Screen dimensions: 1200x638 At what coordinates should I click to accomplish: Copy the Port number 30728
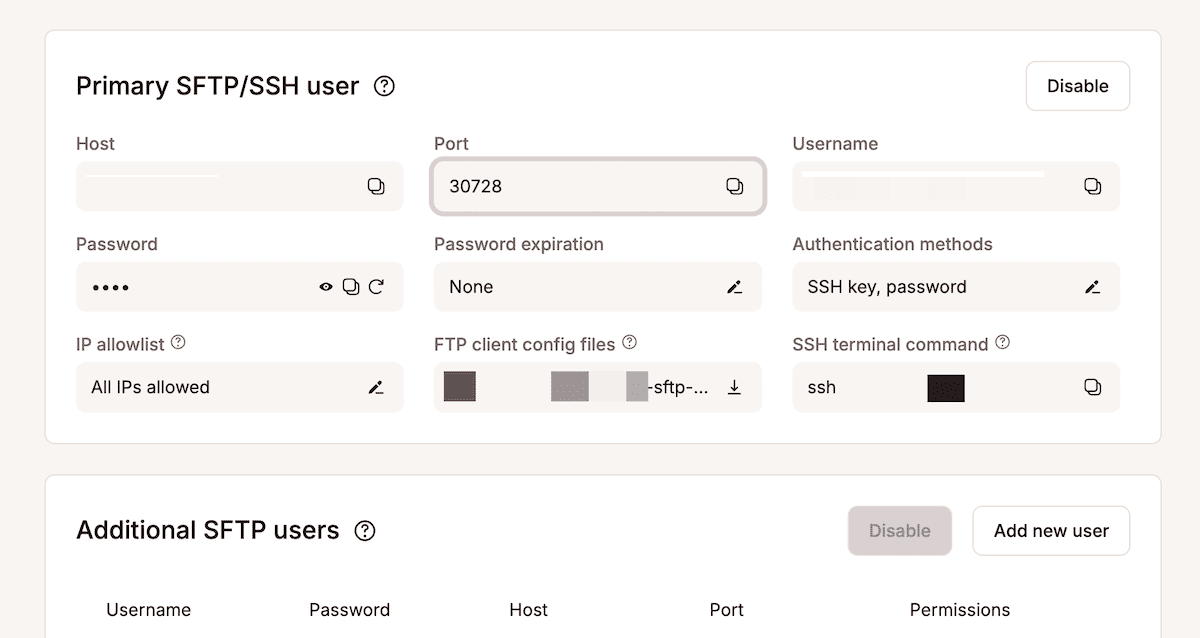[736, 186]
